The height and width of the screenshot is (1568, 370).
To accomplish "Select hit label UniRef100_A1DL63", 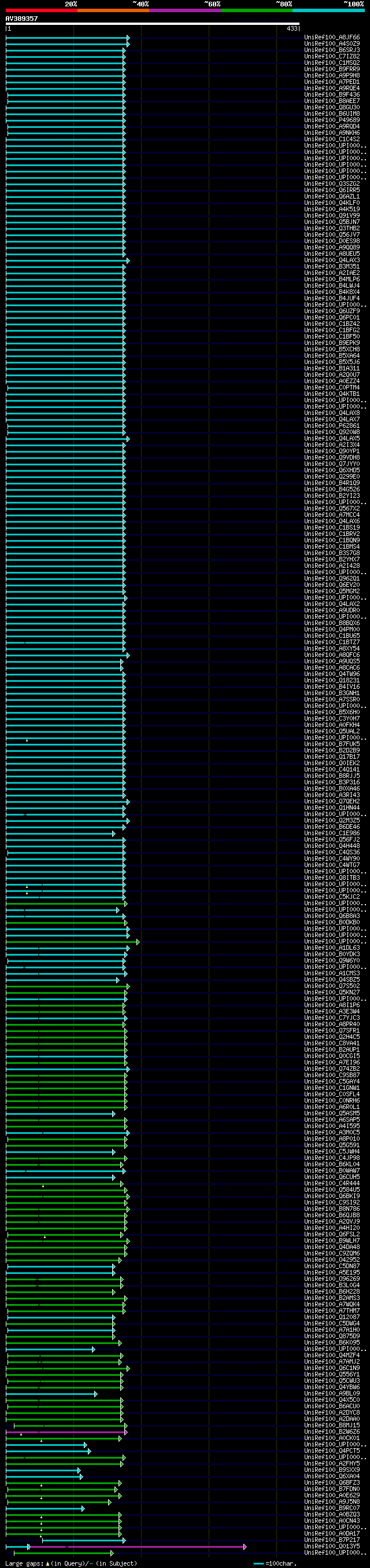I will (x=332, y=948).
